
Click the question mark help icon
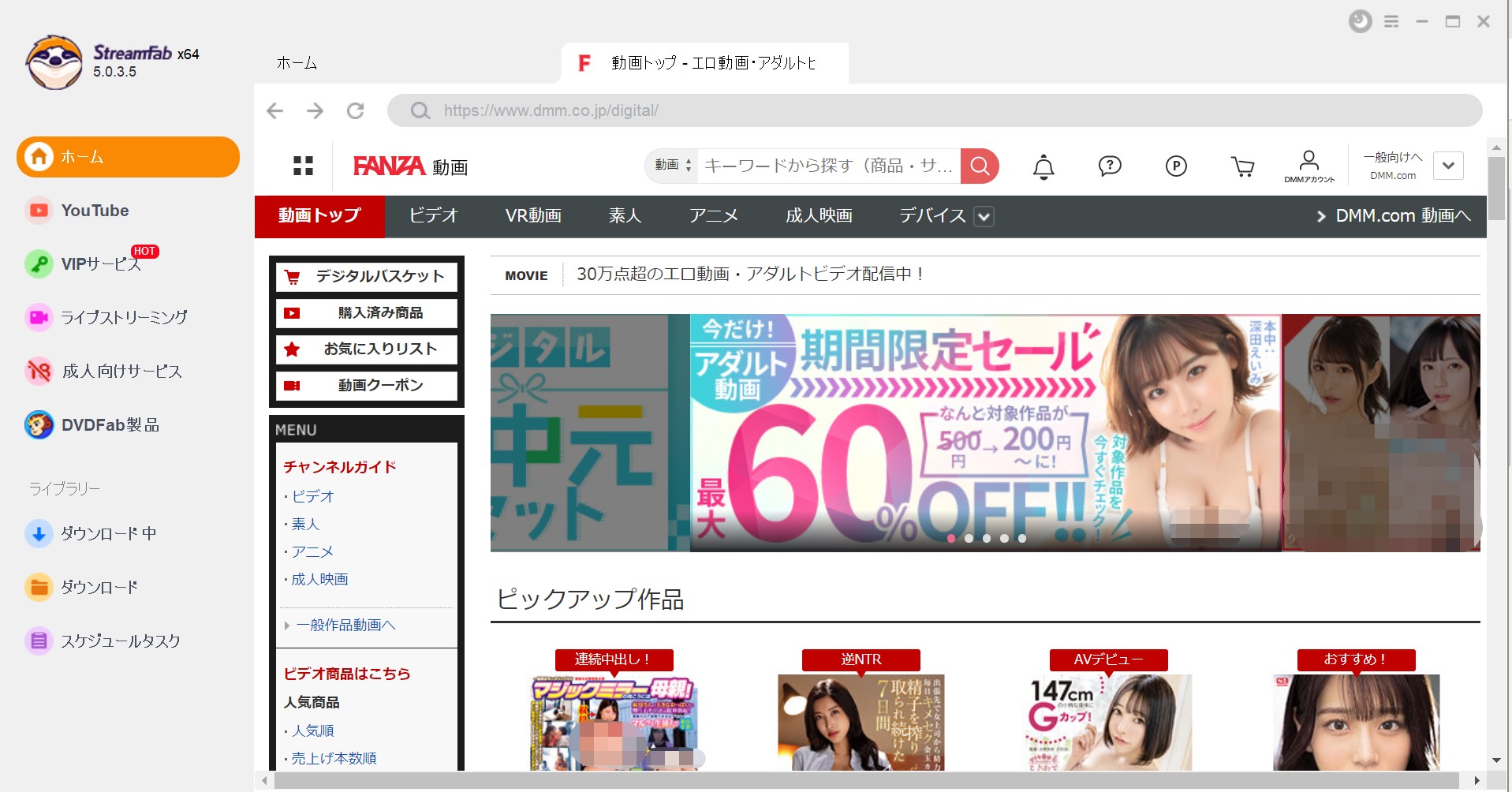[1110, 166]
